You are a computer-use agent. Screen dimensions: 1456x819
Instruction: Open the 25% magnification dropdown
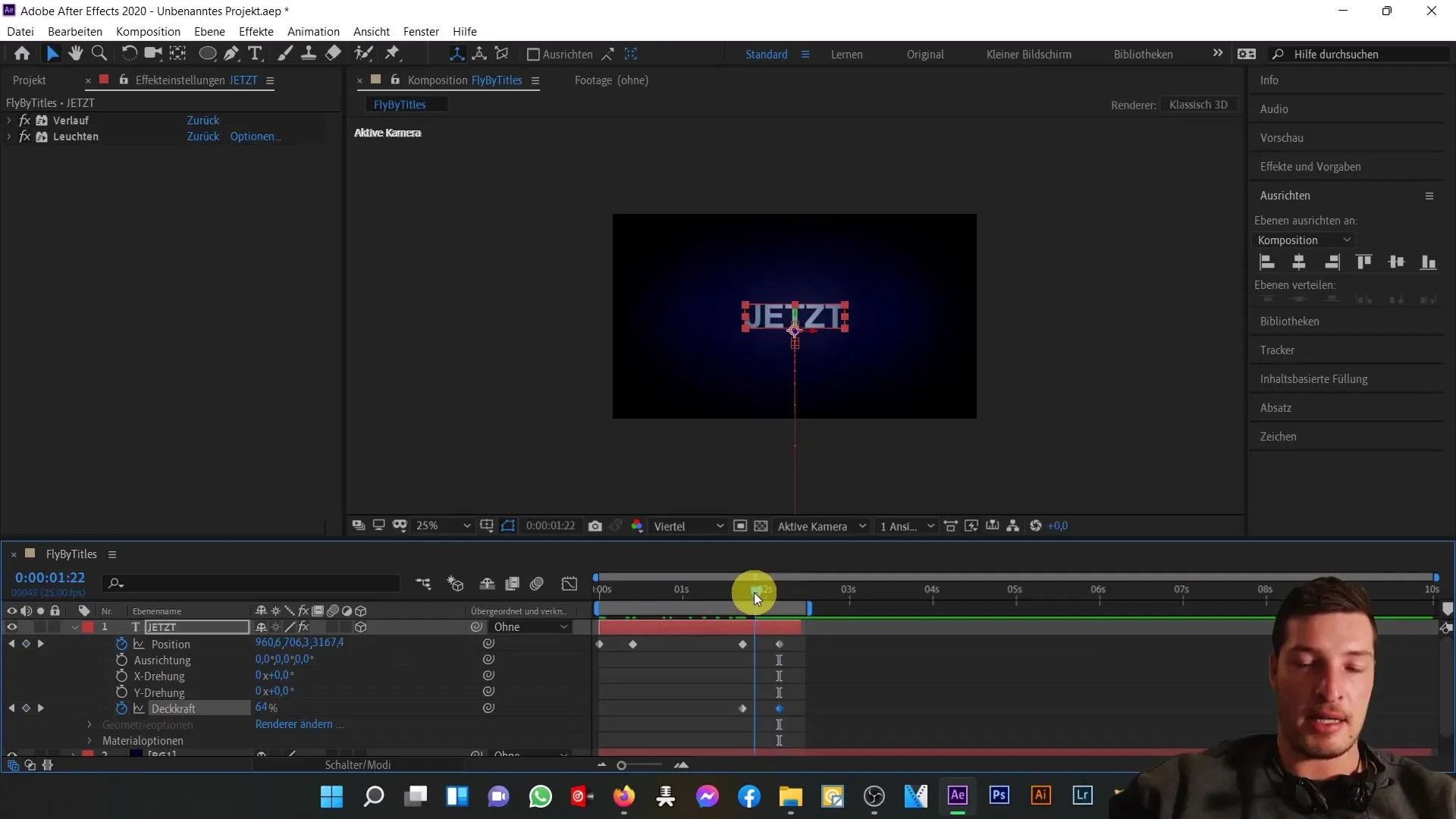tap(443, 526)
